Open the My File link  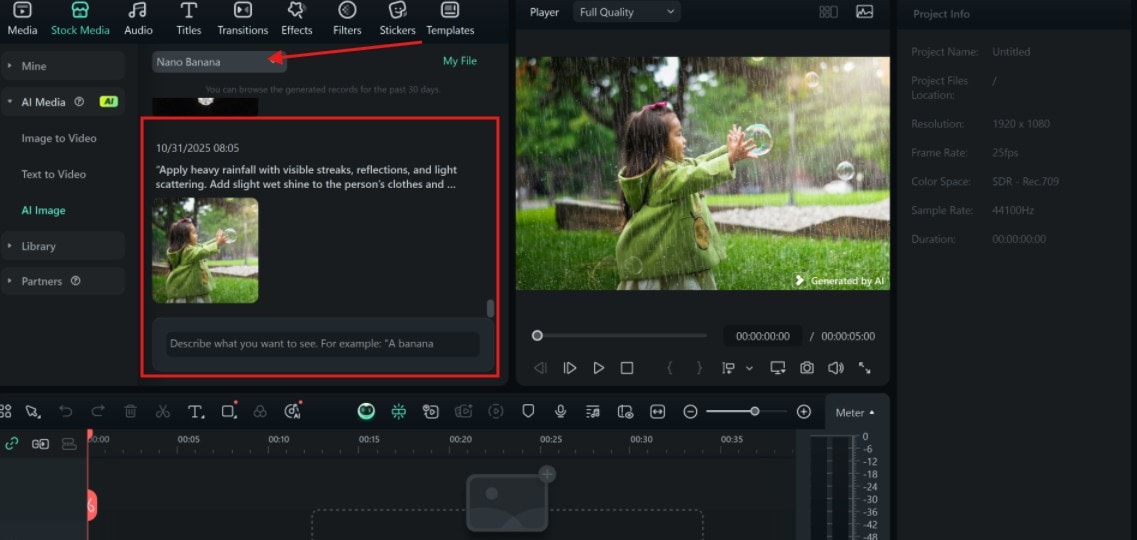click(460, 62)
